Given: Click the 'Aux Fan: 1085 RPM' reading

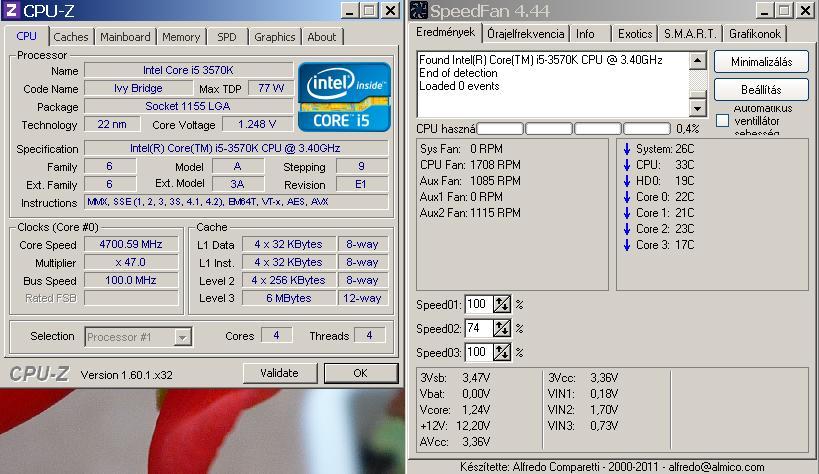Looking at the screenshot, I should 470,181.
